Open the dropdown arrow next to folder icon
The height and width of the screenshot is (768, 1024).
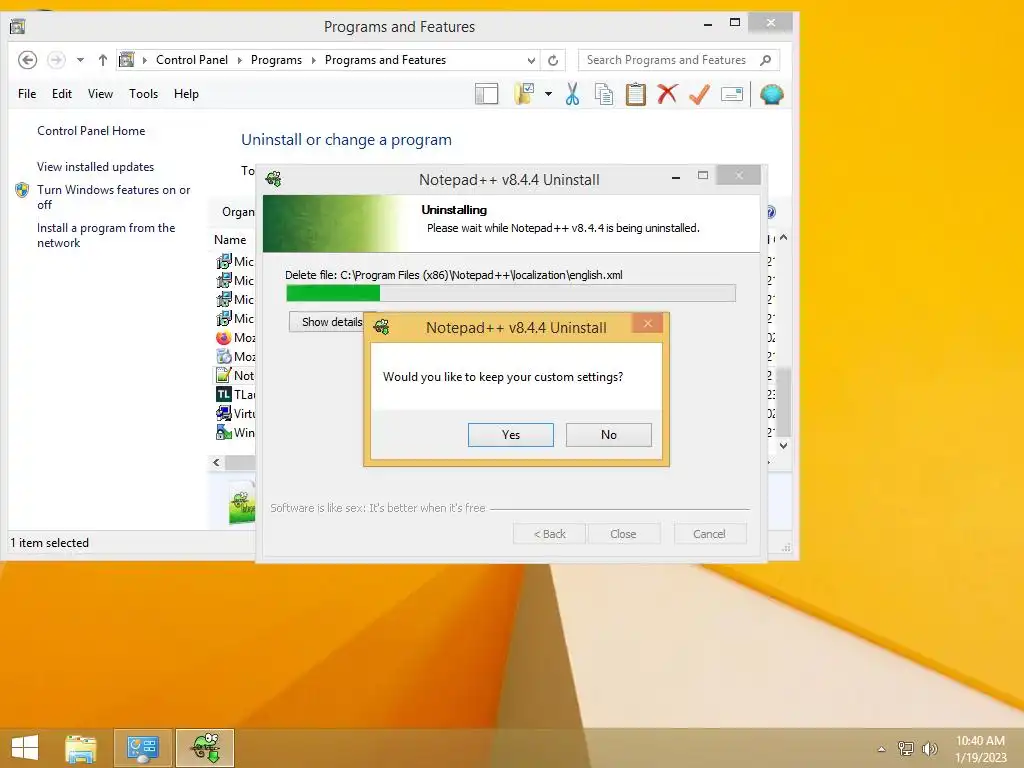click(549, 94)
